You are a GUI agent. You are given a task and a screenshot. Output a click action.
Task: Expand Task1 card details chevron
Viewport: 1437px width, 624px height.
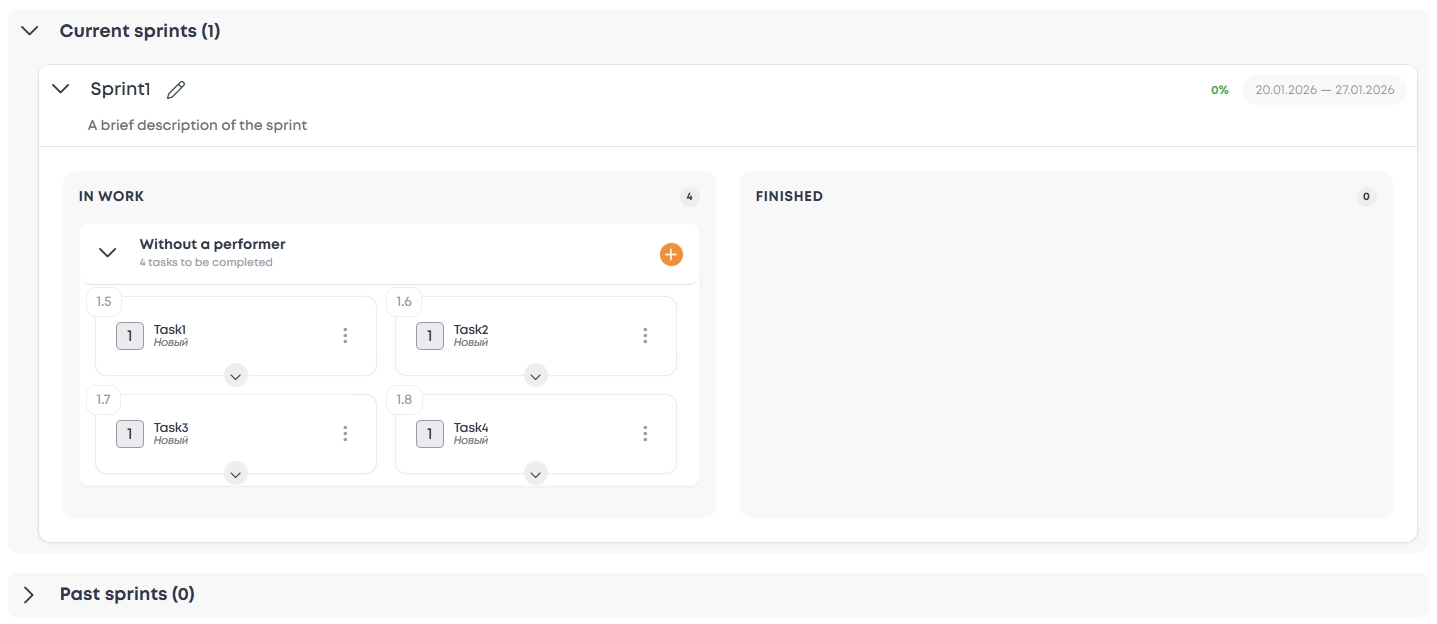(236, 376)
